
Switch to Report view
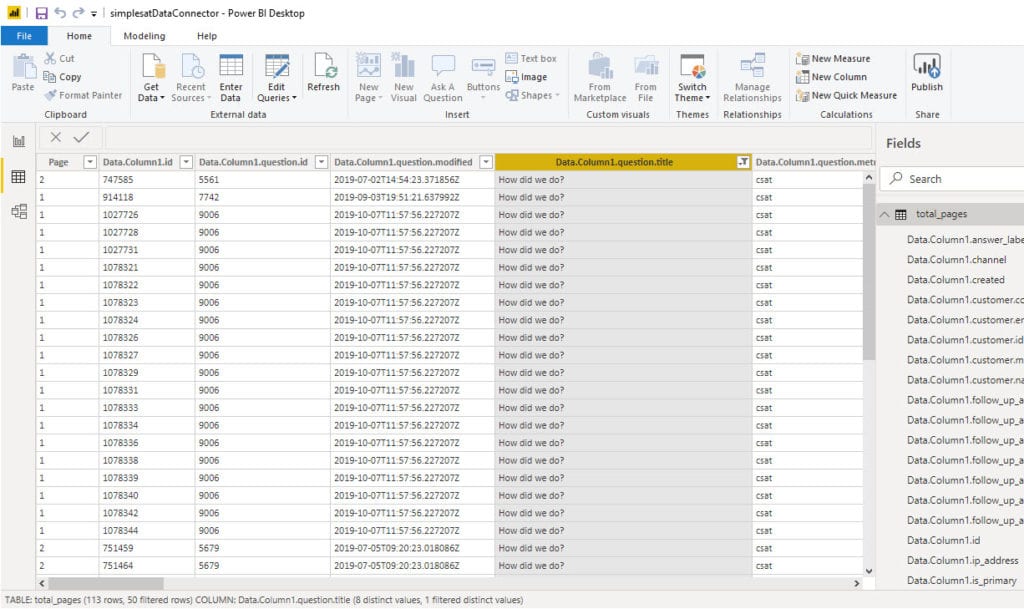(18, 141)
